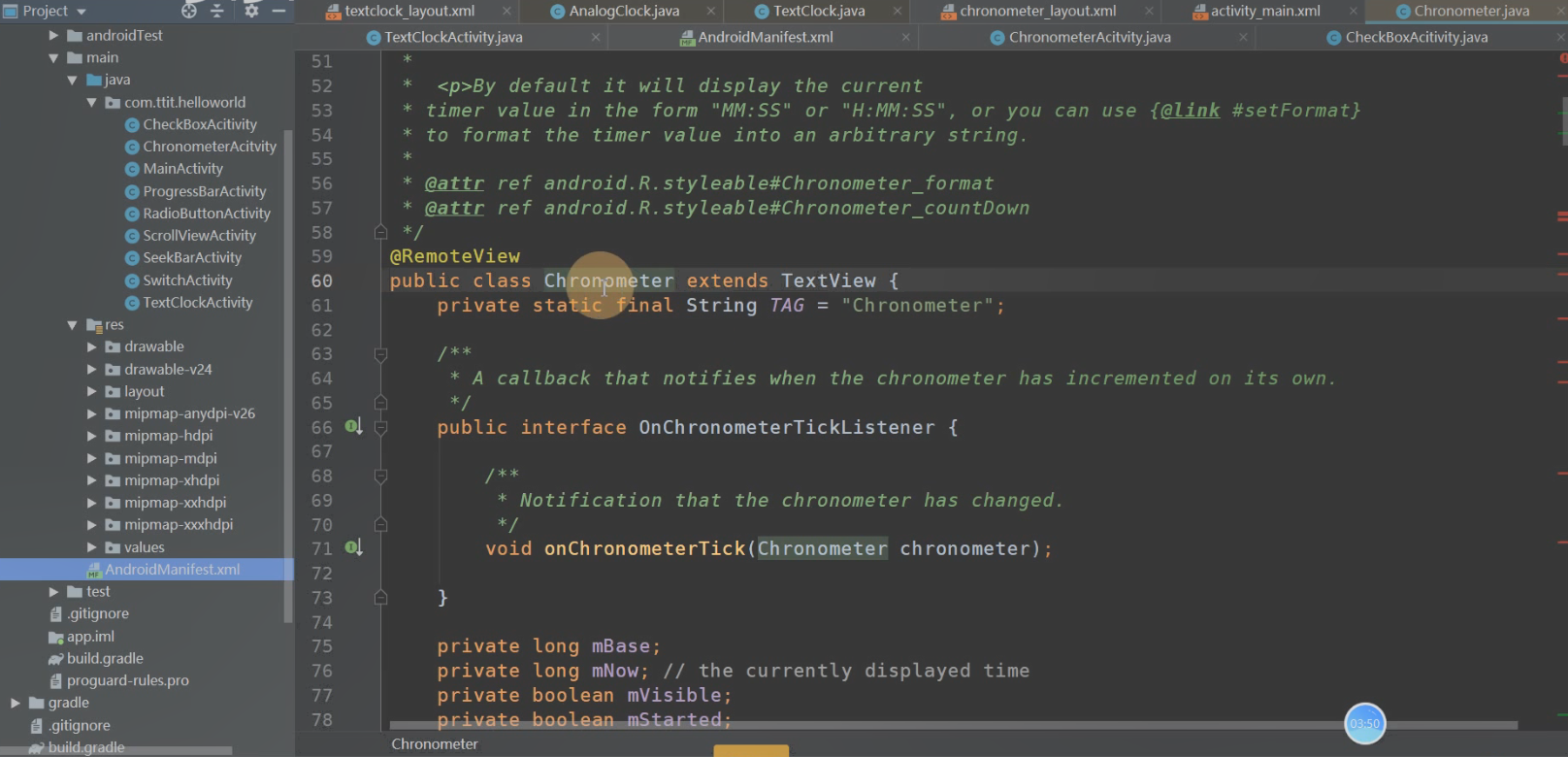Collapse Javadoc fold marker at line 63
Viewport: 1568px width, 757px height.
(x=381, y=354)
